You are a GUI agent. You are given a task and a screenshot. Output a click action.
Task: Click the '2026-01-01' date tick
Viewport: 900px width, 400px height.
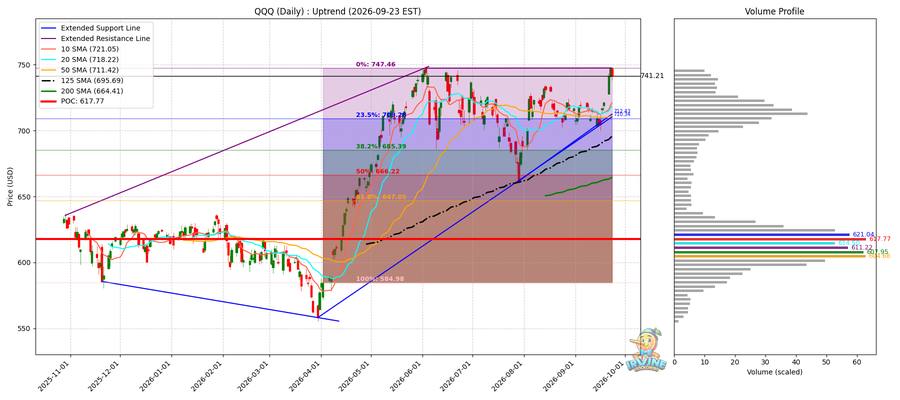[x=158, y=374]
